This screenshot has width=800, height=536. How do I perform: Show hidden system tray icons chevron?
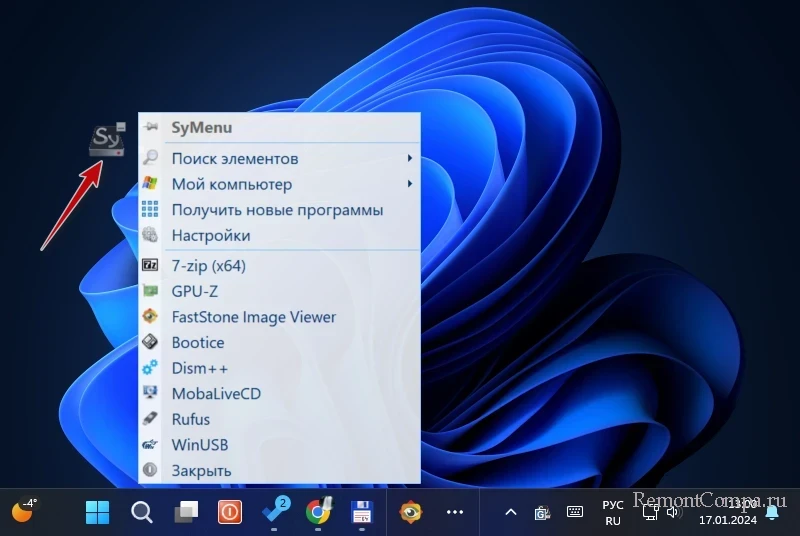[510, 512]
